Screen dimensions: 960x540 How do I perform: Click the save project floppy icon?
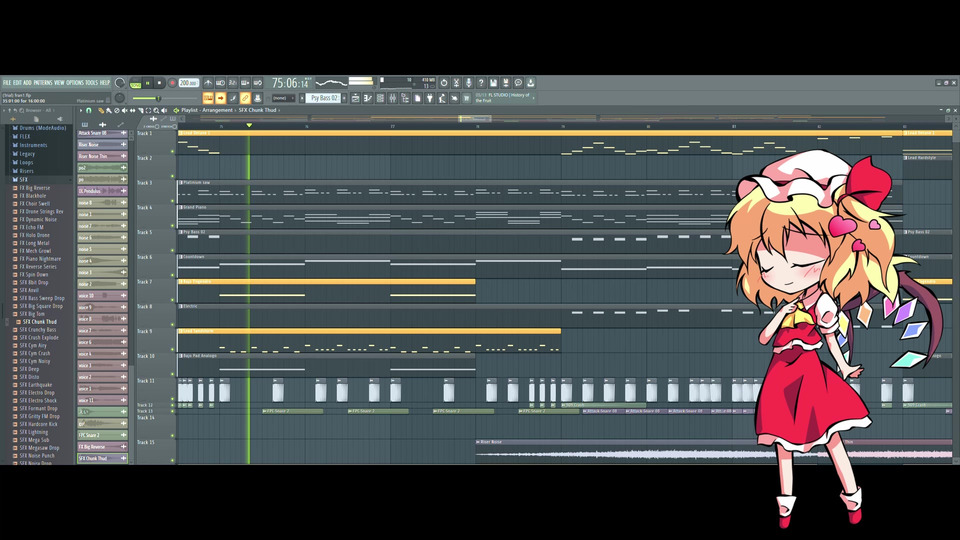tap(493, 83)
